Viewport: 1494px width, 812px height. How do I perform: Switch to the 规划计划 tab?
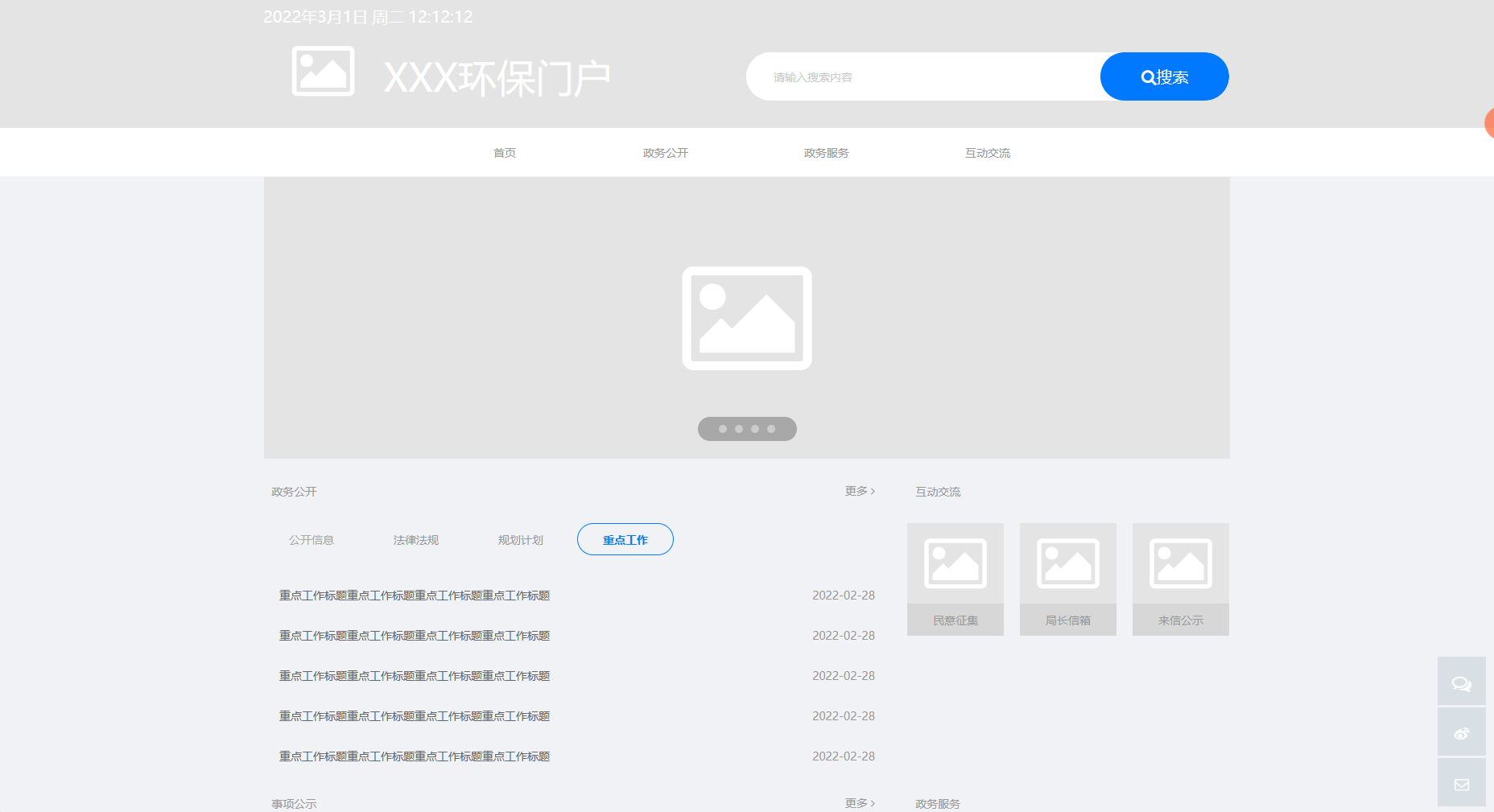coord(521,540)
